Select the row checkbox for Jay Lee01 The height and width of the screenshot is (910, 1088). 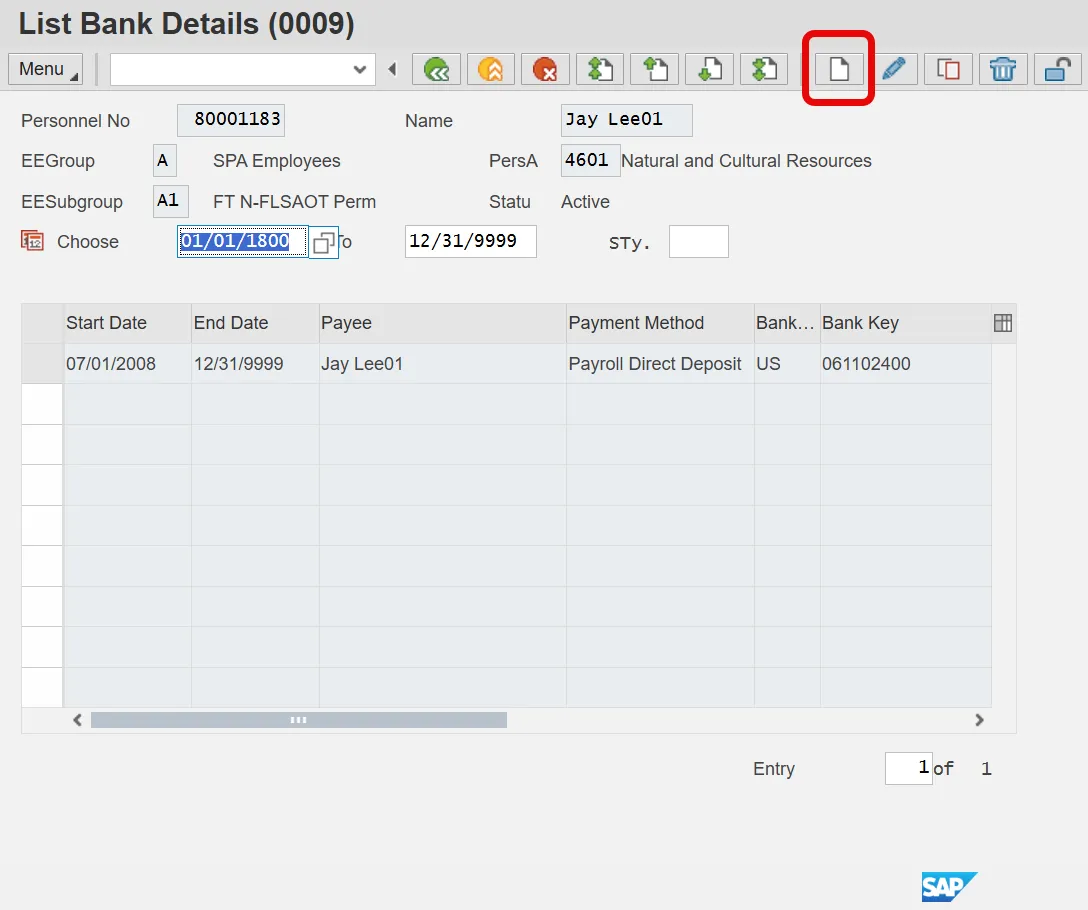click(x=42, y=364)
